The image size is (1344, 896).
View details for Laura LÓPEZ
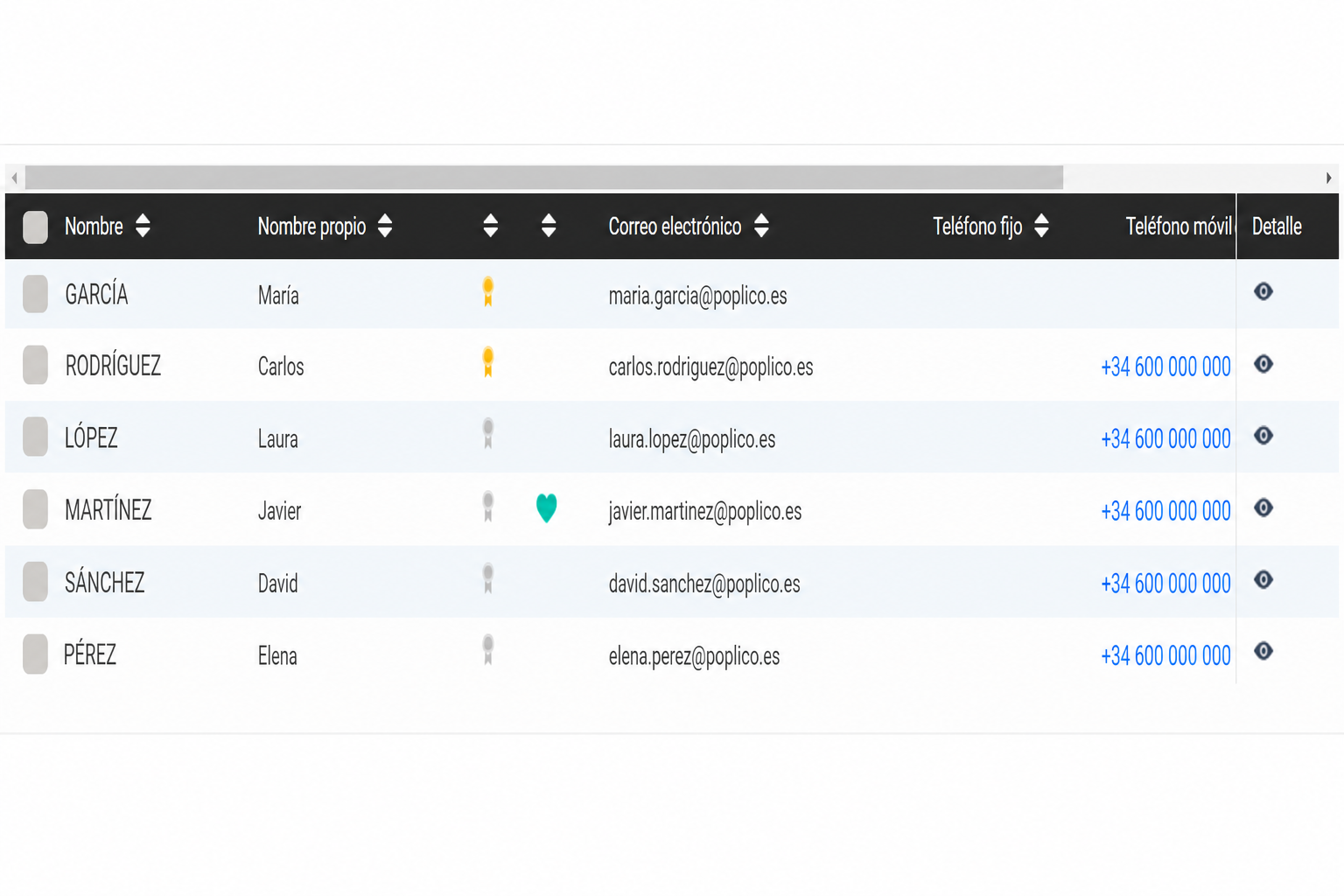coord(1263,436)
